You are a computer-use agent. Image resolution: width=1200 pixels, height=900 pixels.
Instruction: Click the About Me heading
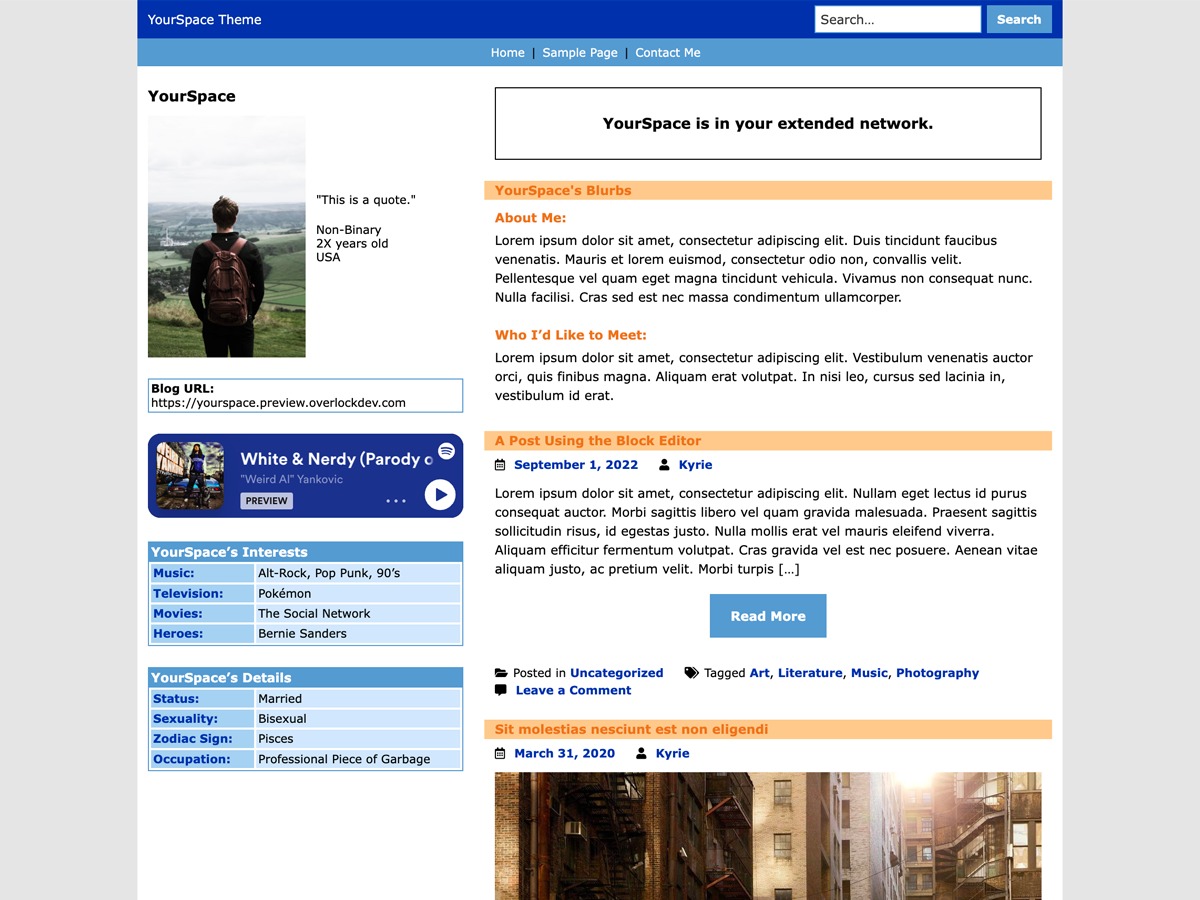[x=530, y=218]
